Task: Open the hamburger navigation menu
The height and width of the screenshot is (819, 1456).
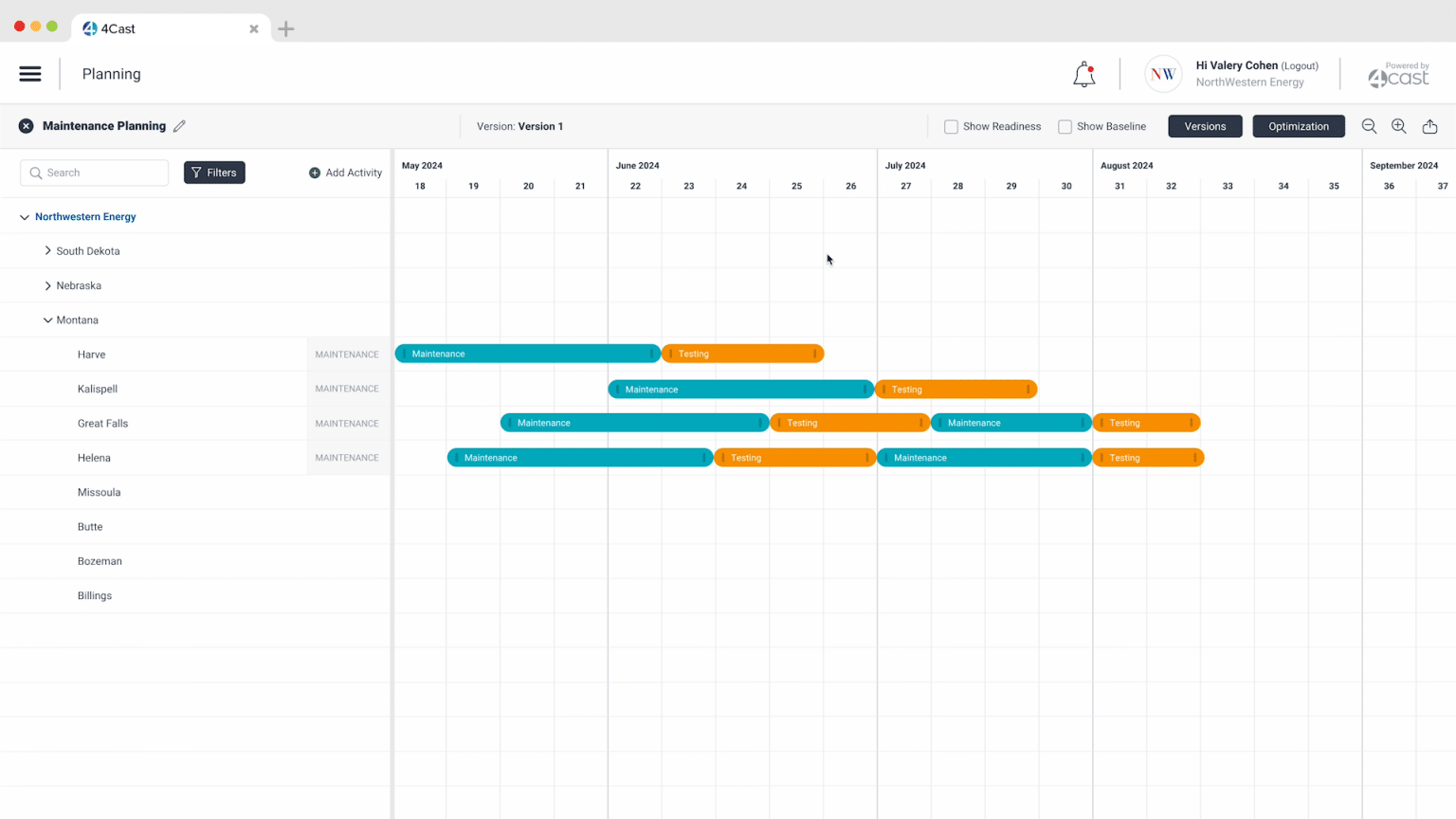Action: [x=30, y=74]
